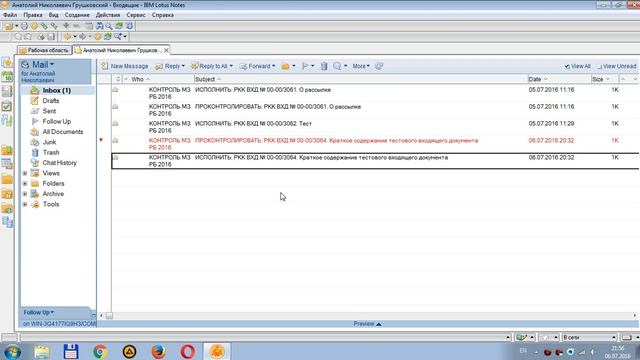This screenshot has width=640, height=360.
Task: Open the Mail dropdown header
Action: [43, 64]
